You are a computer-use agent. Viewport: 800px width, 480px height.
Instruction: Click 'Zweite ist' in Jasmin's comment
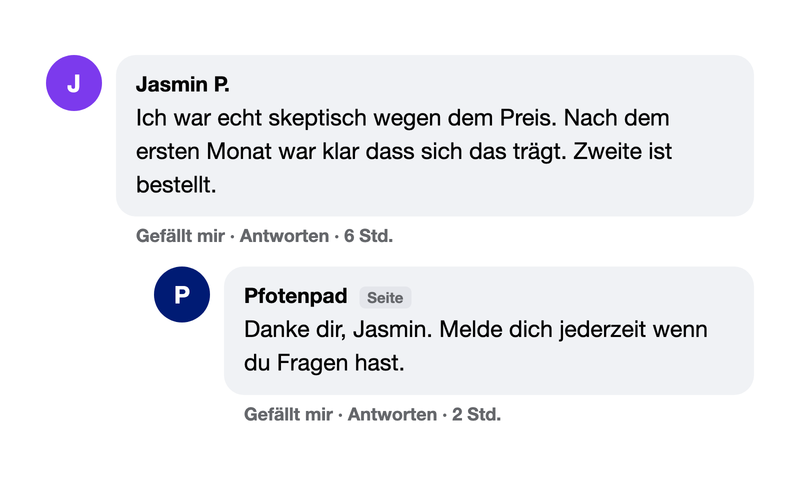coord(622,151)
